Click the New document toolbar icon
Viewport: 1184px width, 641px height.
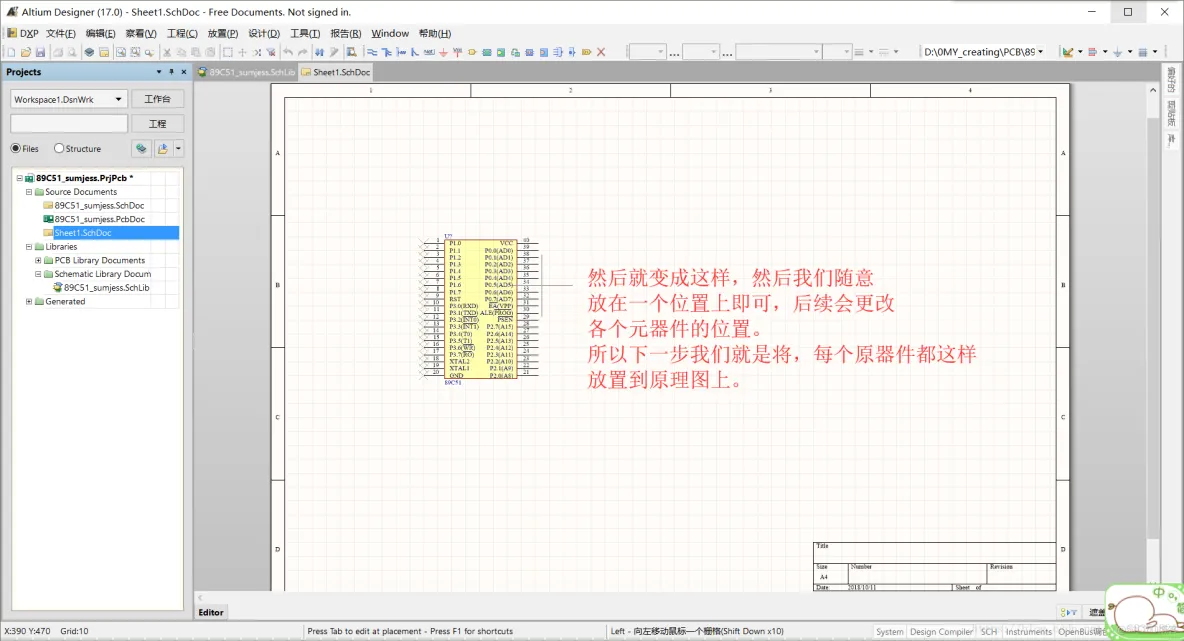(x=11, y=52)
